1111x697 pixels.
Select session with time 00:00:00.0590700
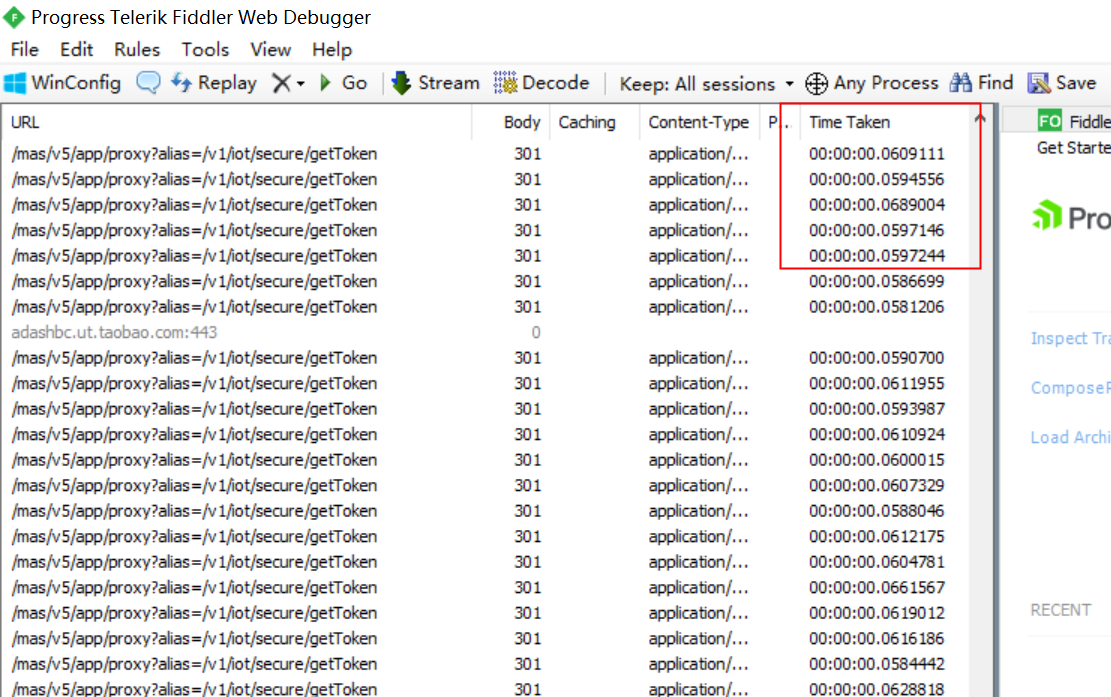485,358
